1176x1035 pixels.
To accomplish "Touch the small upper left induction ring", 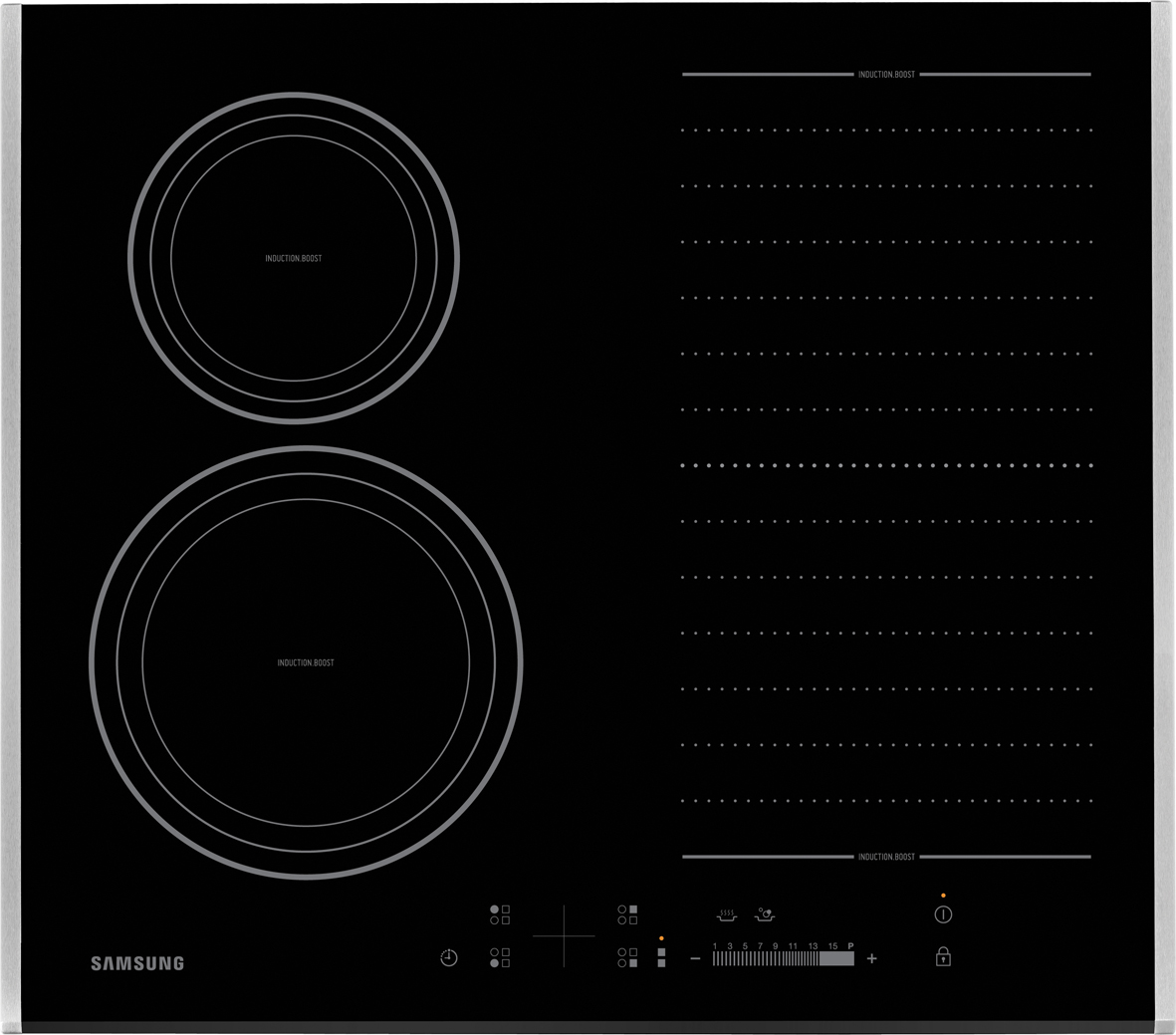I will (294, 258).
